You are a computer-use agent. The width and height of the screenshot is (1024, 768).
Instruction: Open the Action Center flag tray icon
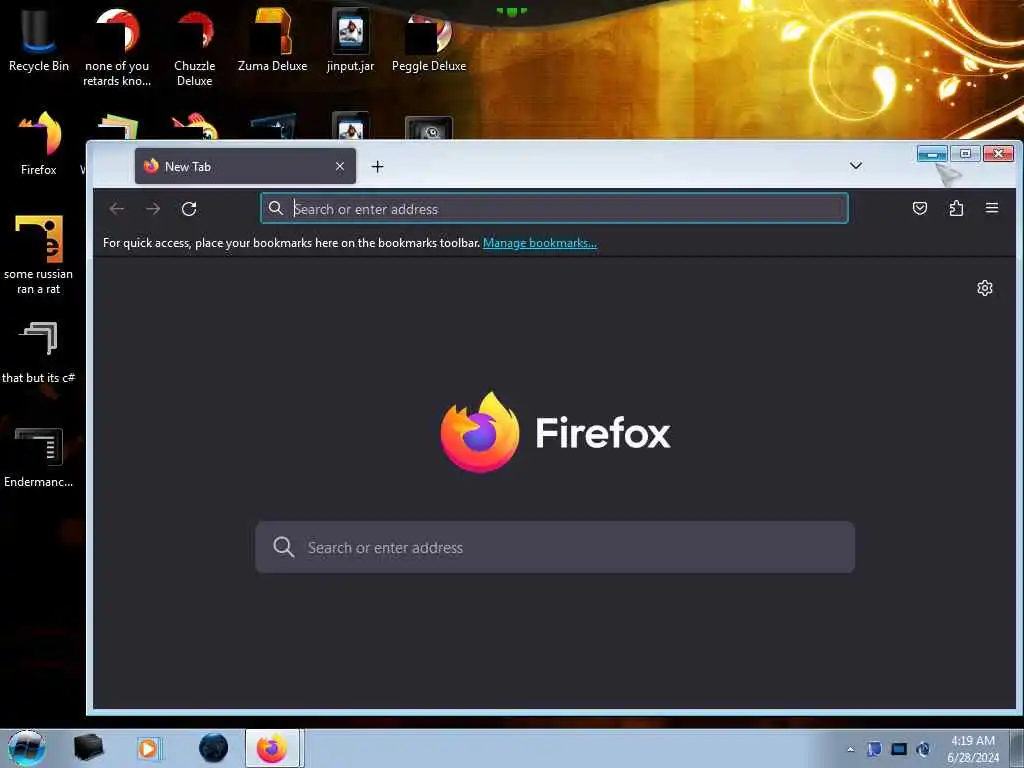(x=874, y=749)
